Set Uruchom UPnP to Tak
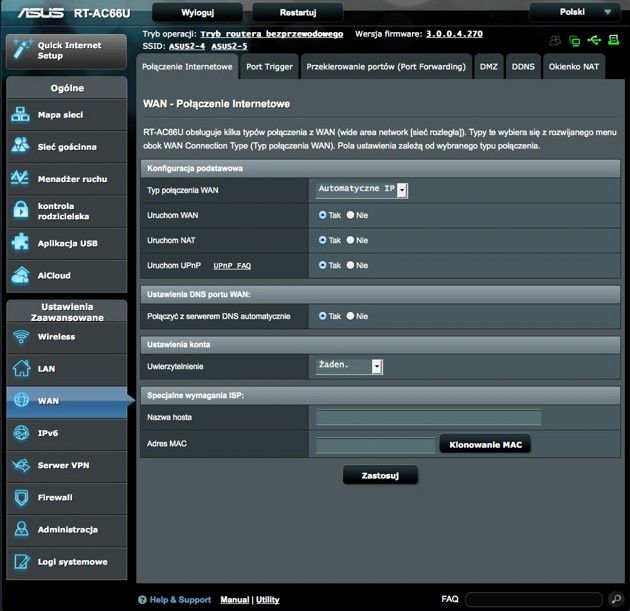The image size is (630, 611). click(322, 265)
